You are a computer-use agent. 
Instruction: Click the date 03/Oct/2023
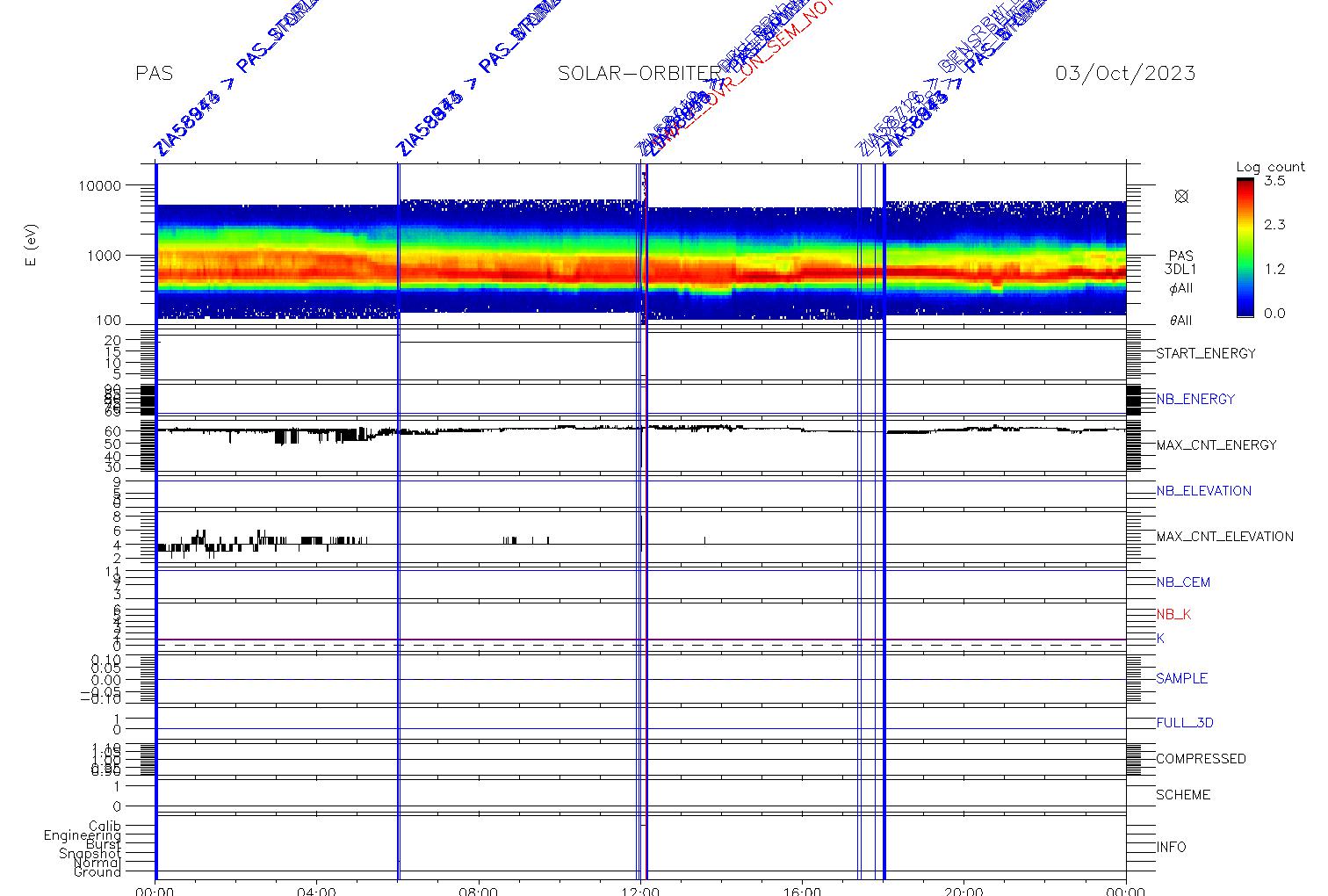pos(1125,73)
